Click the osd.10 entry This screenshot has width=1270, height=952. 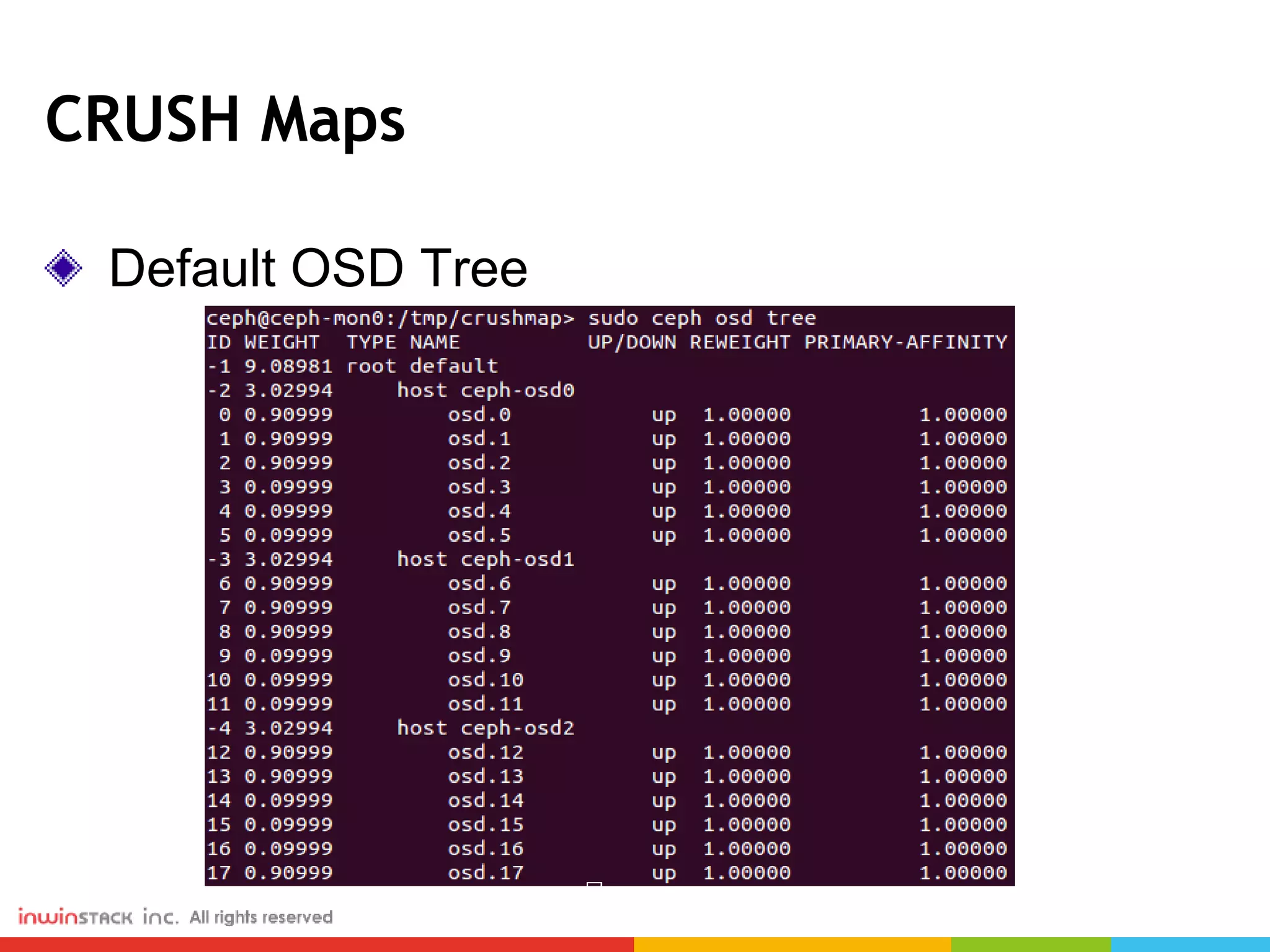point(486,680)
